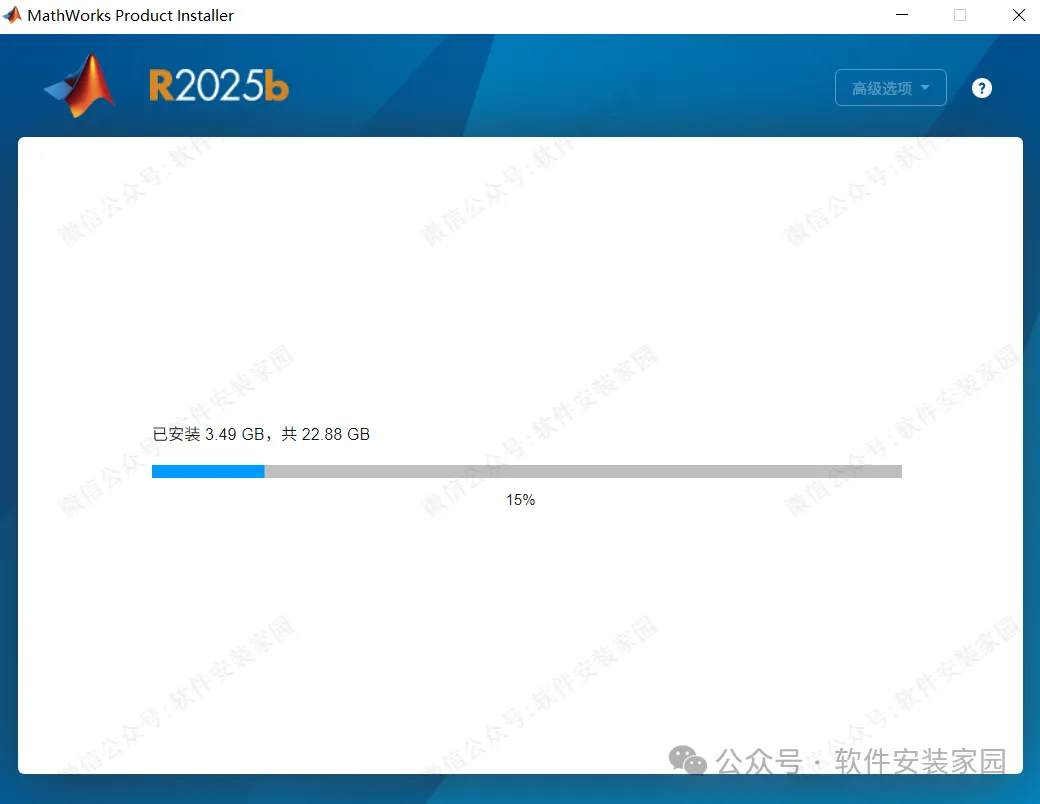Click the R2025b release label
The image size is (1040, 804).
click(219, 86)
